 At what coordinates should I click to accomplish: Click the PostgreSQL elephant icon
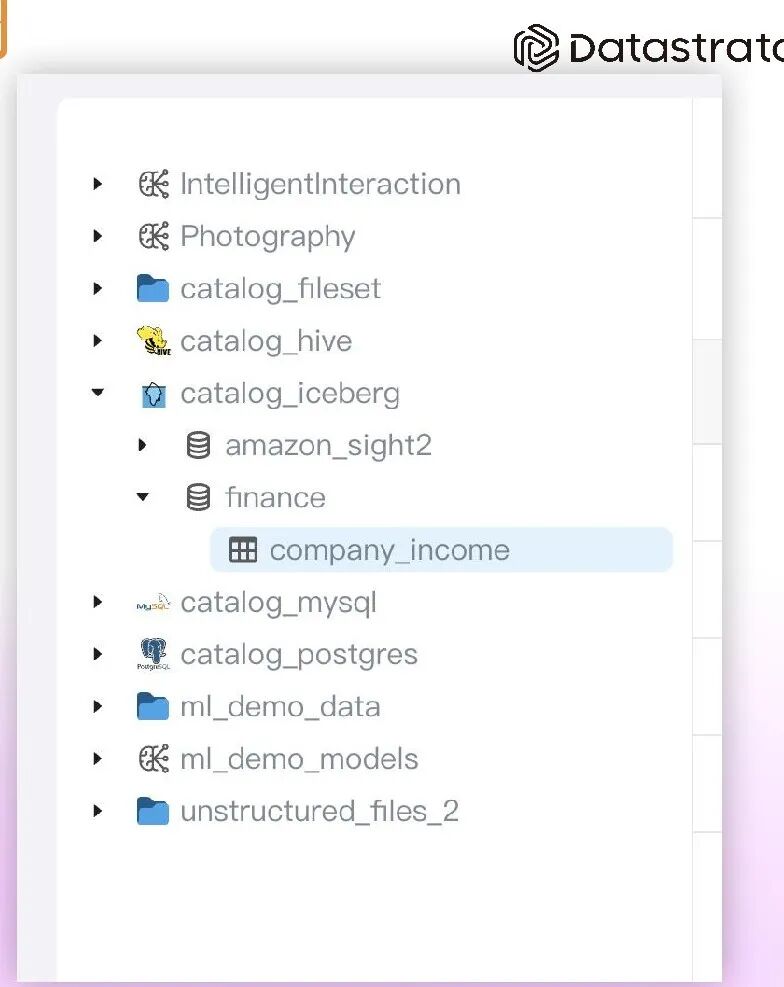153,655
